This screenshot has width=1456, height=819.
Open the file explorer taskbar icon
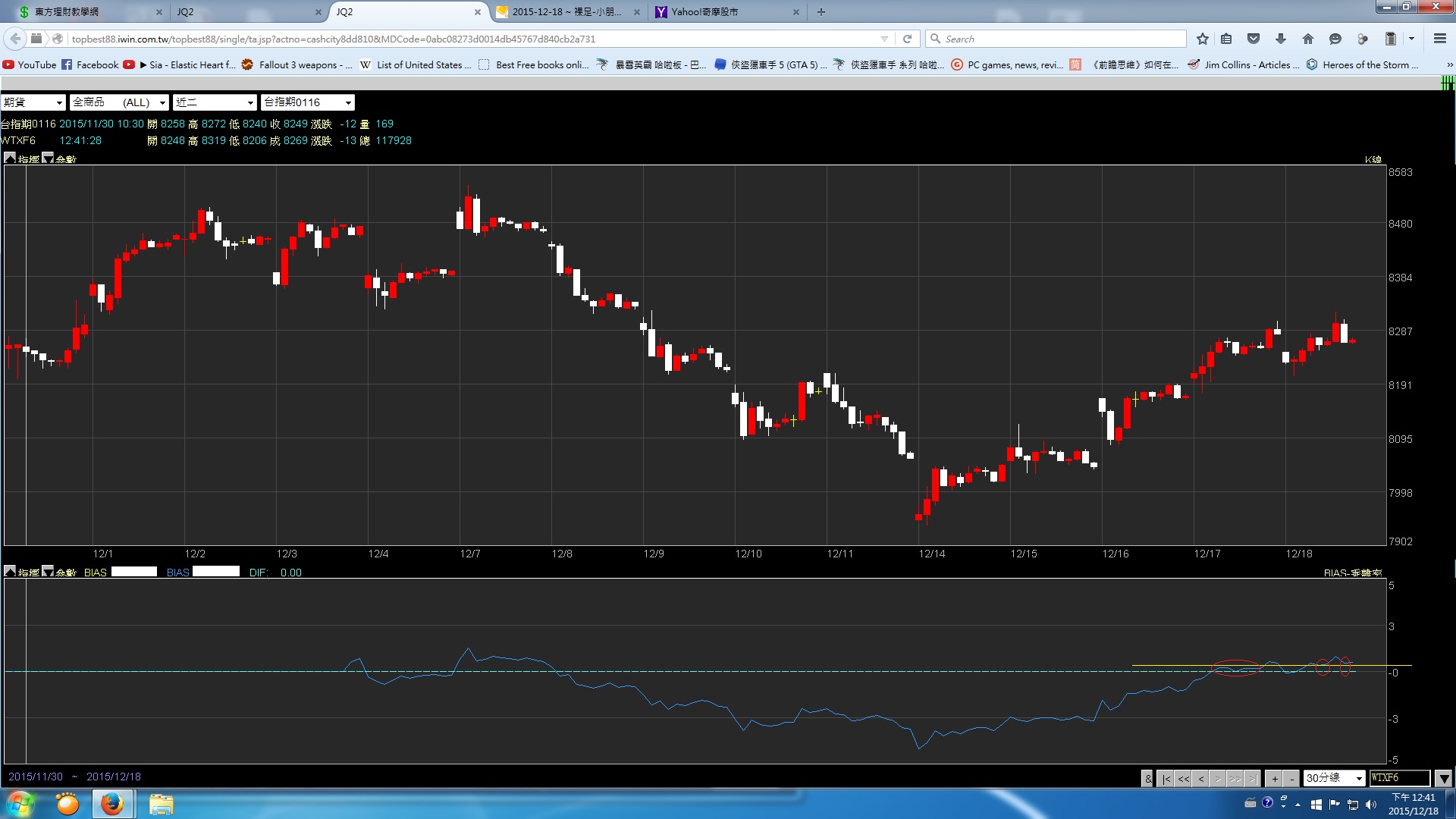click(161, 803)
